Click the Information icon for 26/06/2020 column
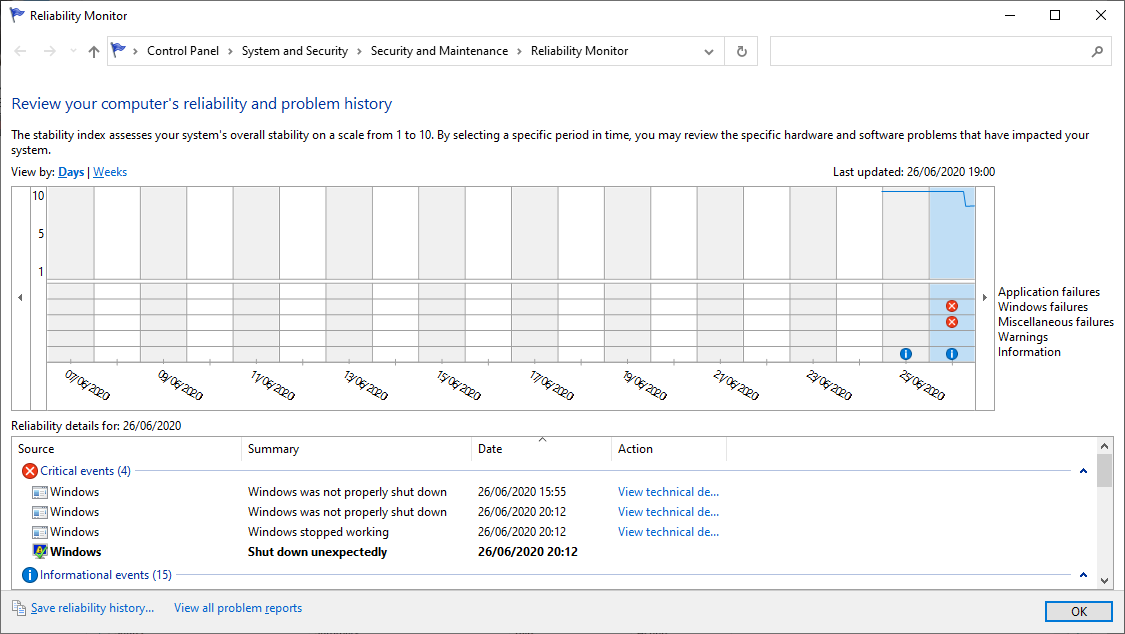 coord(951,354)
